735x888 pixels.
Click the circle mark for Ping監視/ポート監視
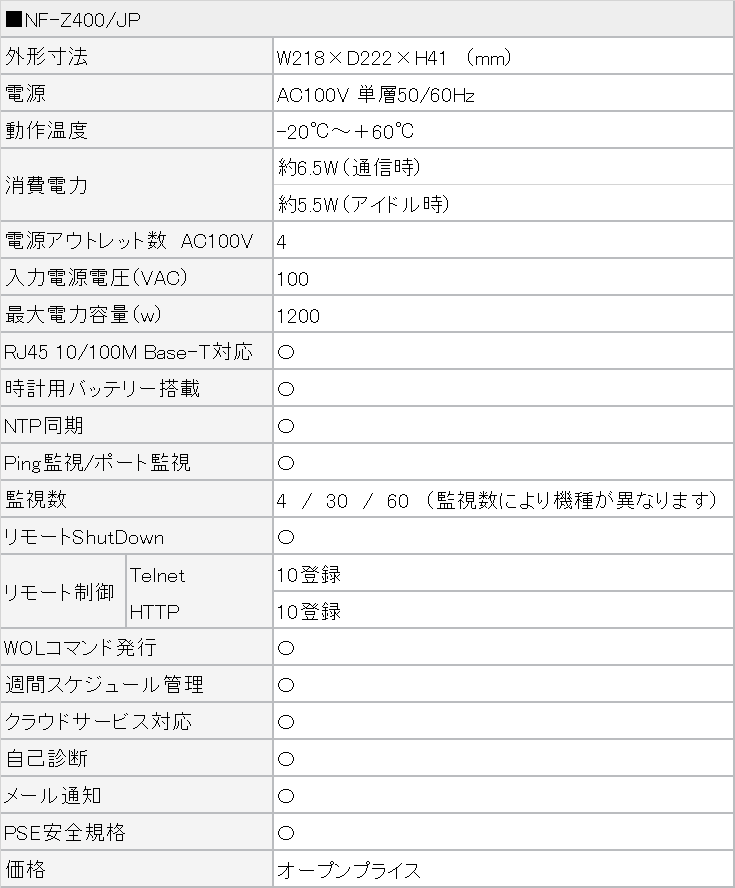coord(285,463)
